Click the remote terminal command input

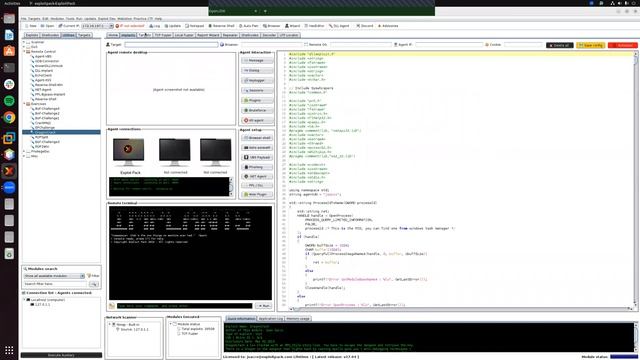pyautogui.click(x=184, y=306)
